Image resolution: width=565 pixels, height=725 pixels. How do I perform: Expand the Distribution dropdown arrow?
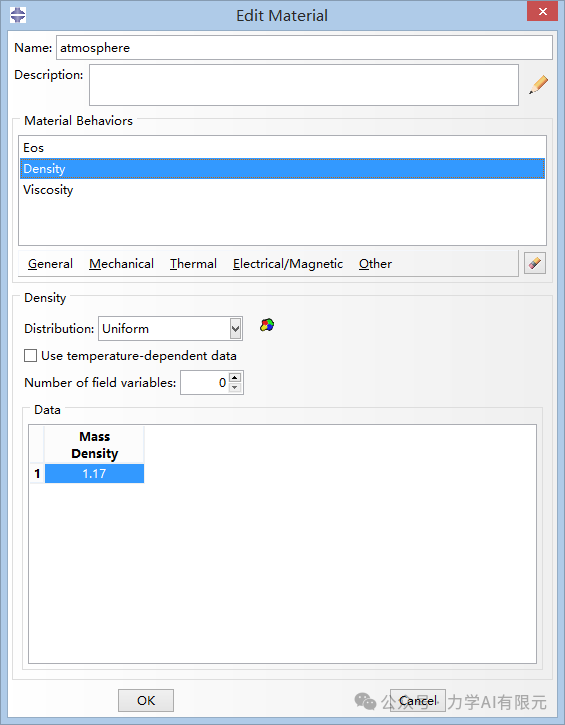click(x=236, y=329)
